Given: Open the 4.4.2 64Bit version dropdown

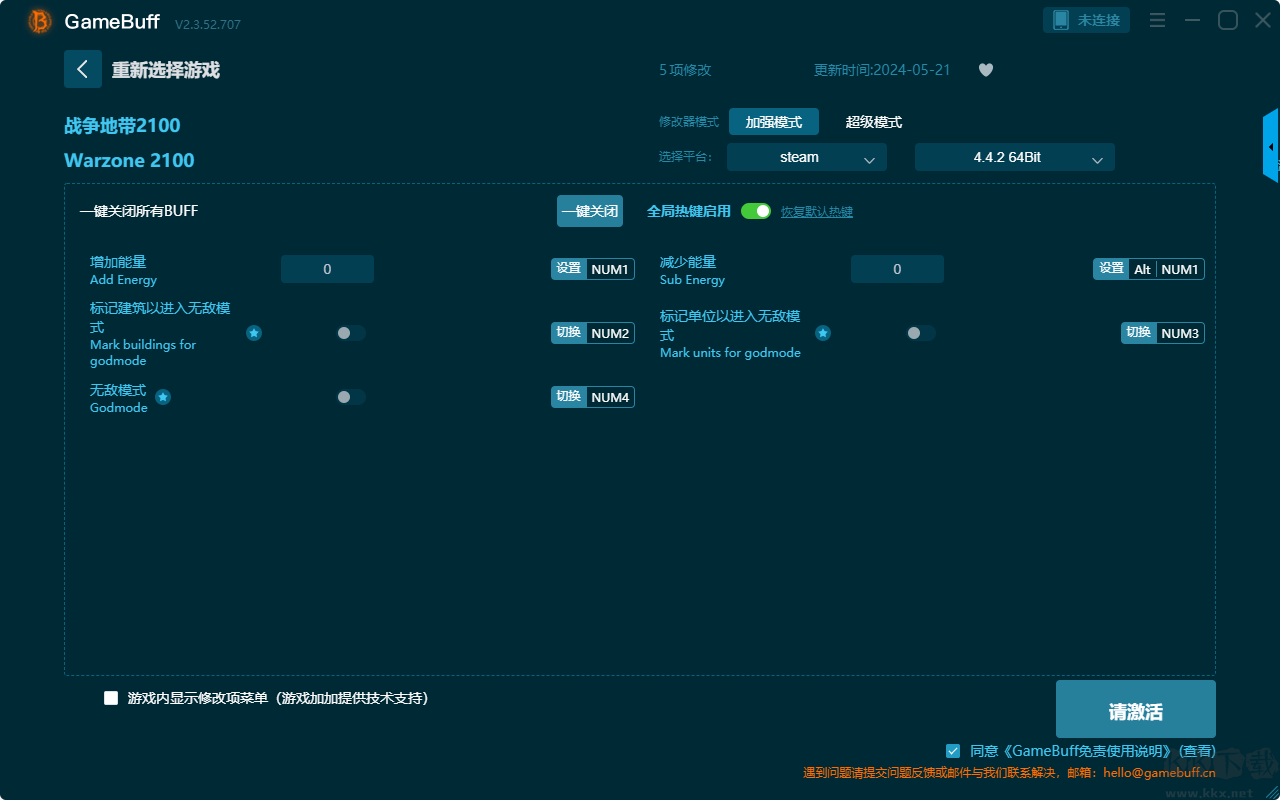Looking at the screenshot, I should coord(1015,157).
